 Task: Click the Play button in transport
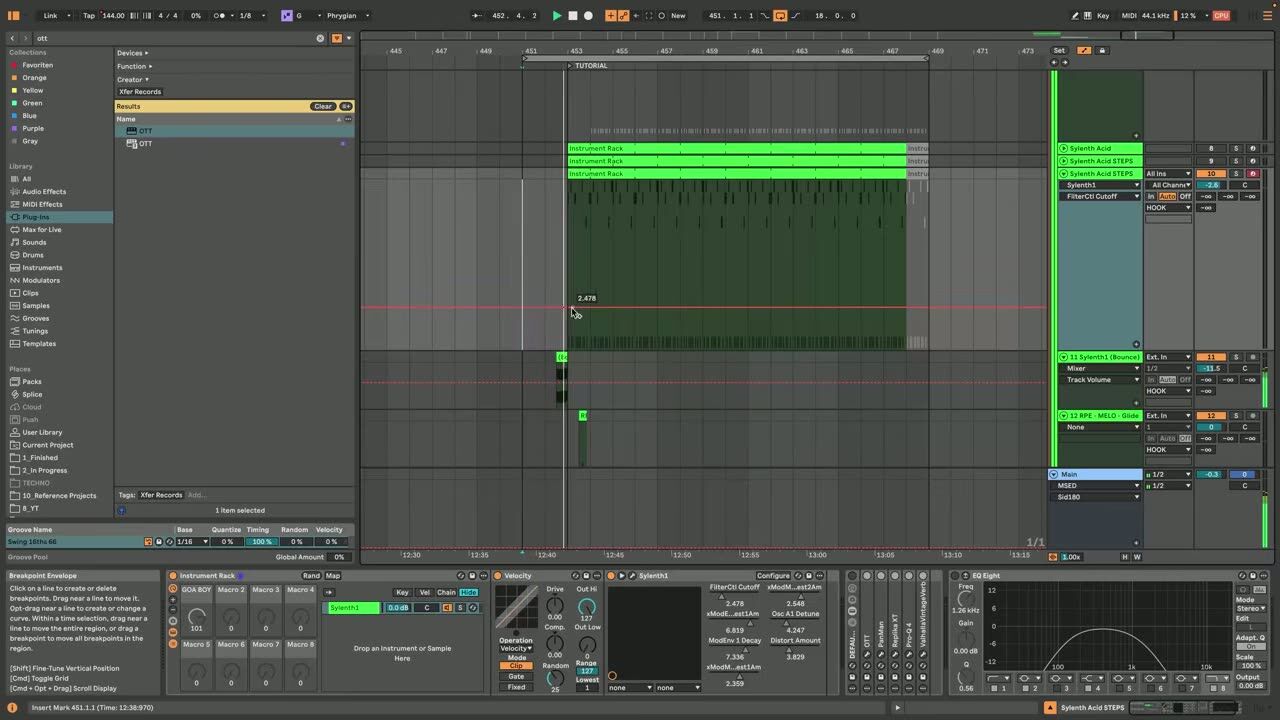[x=557, y=16]
